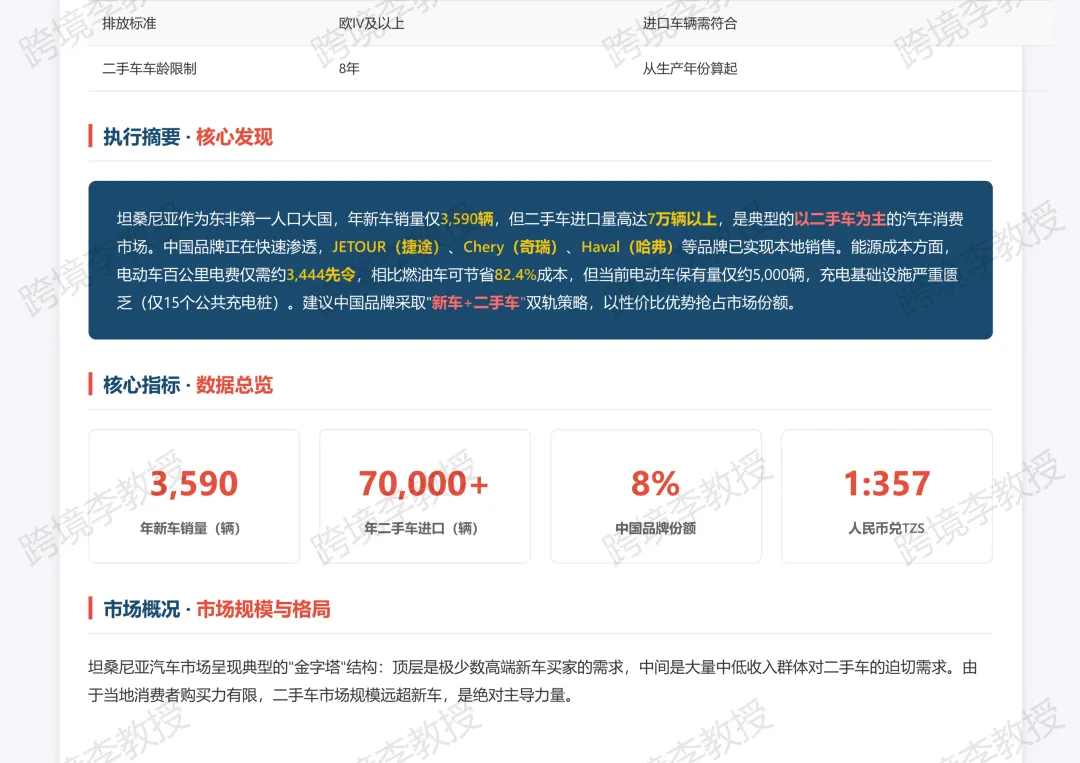Select the '1:357' exchange rate figure
Image resolution: width=1080 pixels, height=763 pixels.
click(x=887, y=483)
